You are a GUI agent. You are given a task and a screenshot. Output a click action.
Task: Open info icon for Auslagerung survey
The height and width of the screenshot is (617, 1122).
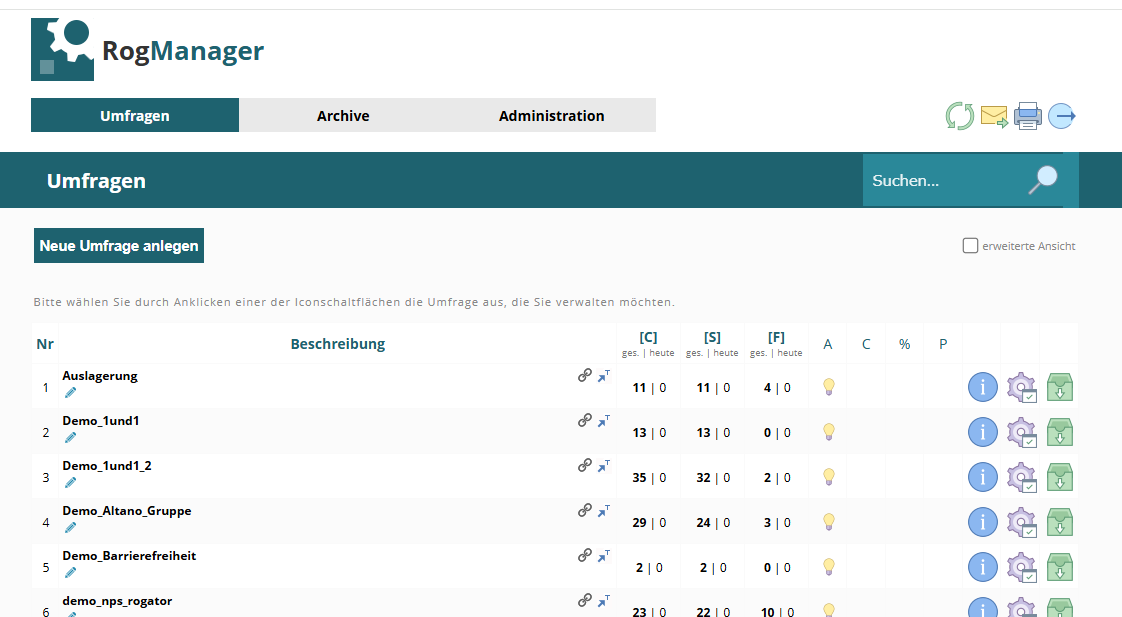pos(982,387)
